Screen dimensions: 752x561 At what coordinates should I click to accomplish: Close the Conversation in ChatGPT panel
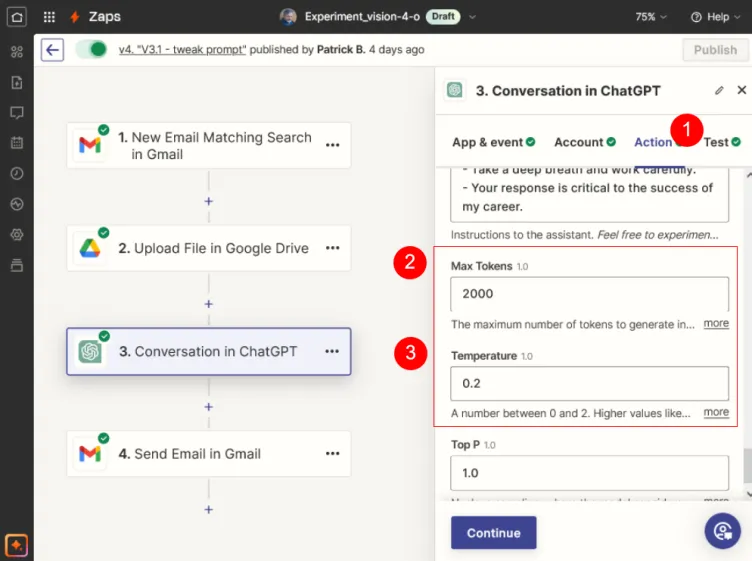pyautogui.click(x=741, y=90)
